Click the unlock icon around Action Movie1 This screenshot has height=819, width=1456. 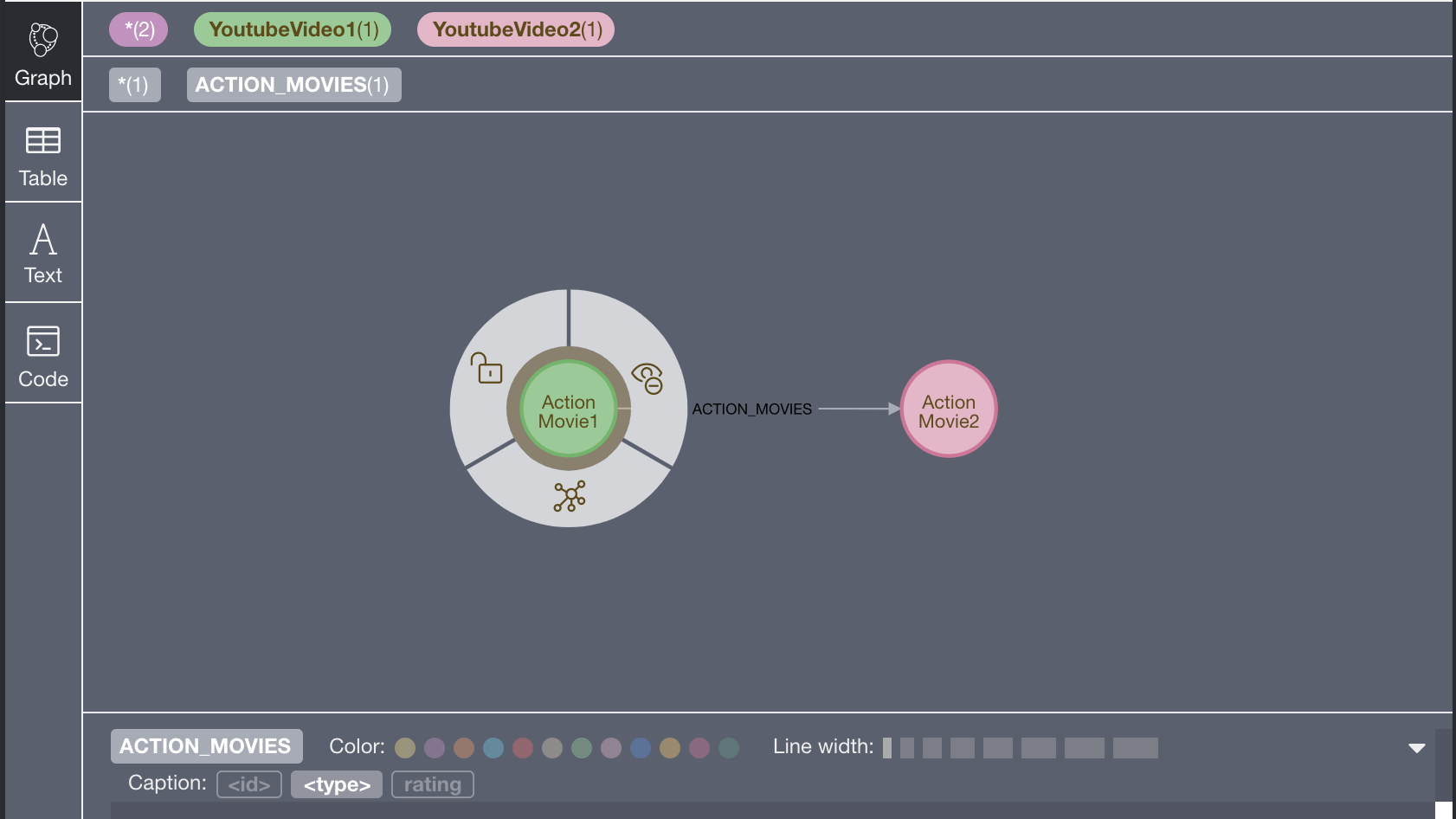[x=486, y=368]
